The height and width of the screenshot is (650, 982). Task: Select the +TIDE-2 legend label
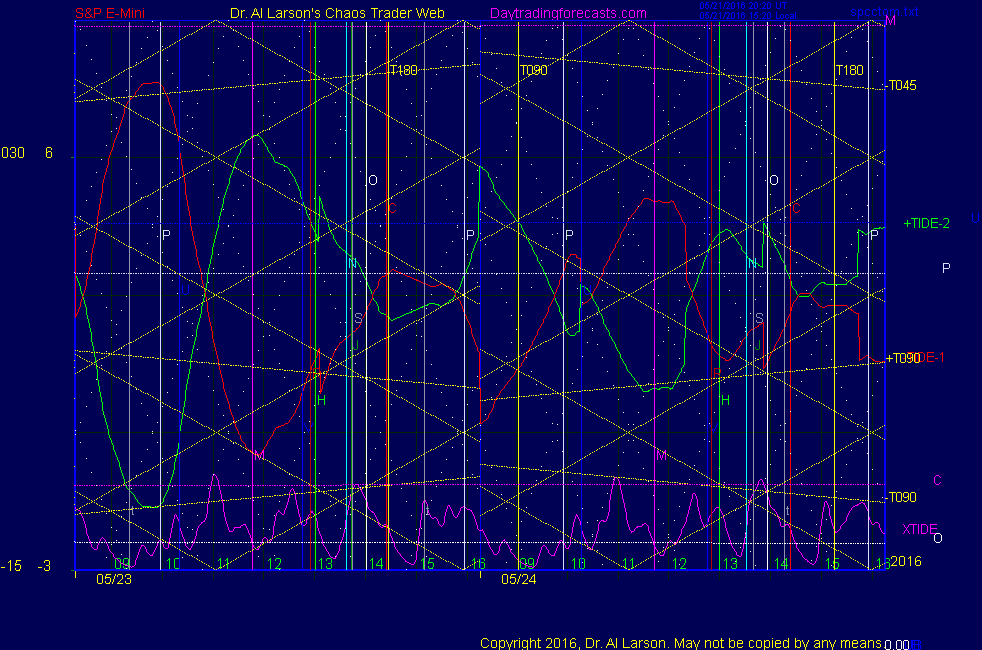point(926,223)
